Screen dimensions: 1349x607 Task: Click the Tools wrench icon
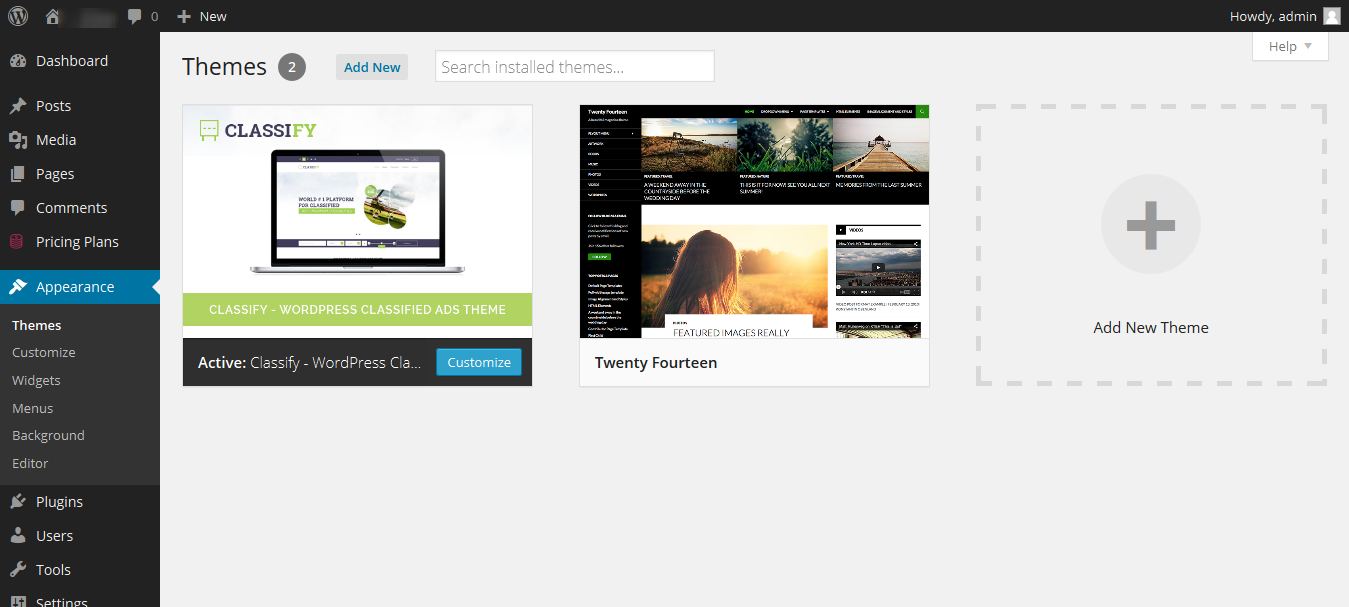18,570
